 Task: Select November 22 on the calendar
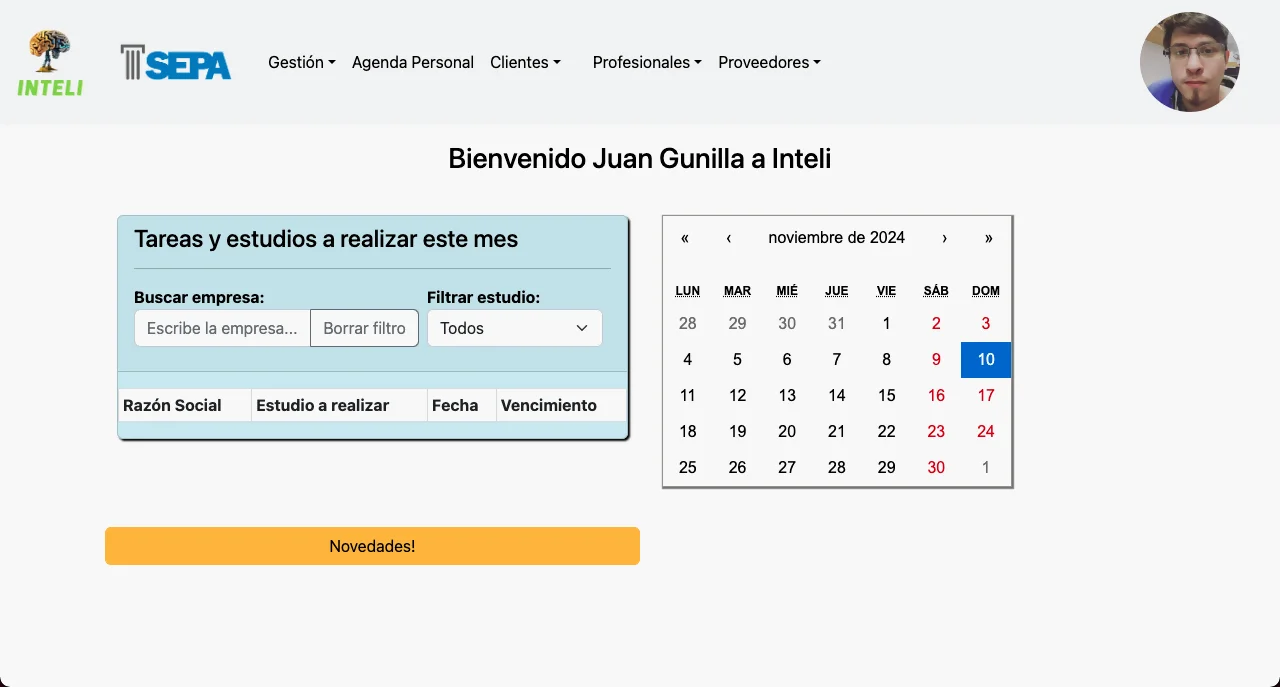click(x=886, y=432)
